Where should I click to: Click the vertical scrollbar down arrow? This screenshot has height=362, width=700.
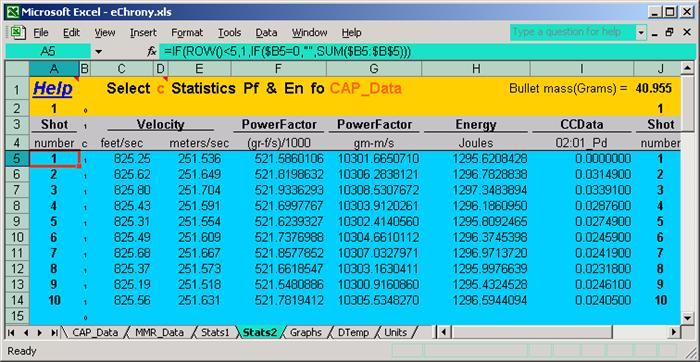pos(687,317)
